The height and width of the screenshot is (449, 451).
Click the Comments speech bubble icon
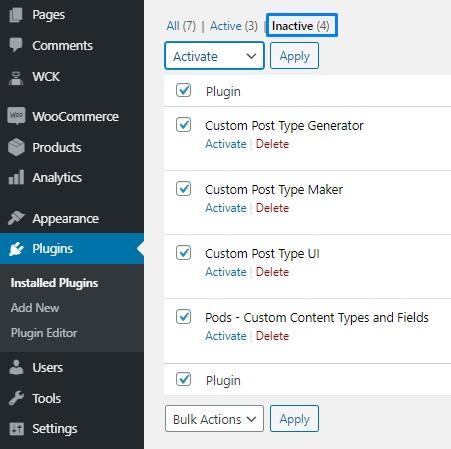coord(16,45)
